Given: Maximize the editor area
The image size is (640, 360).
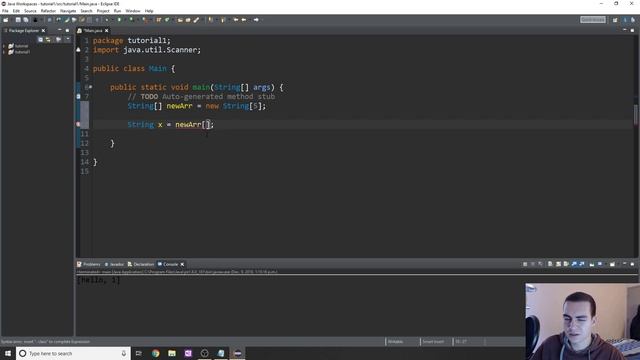Looking at the screenshot, I should [632, 30].
